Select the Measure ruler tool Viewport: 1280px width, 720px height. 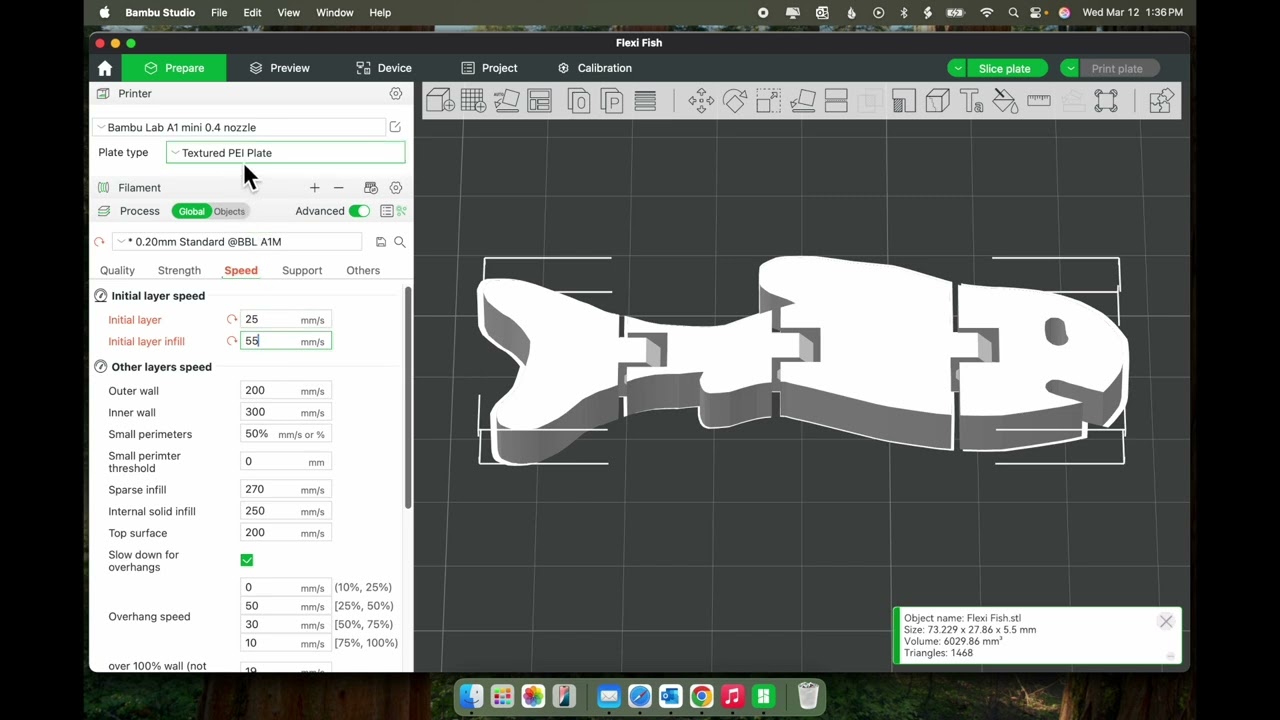pyautogui.click(x=1038, y=100)
